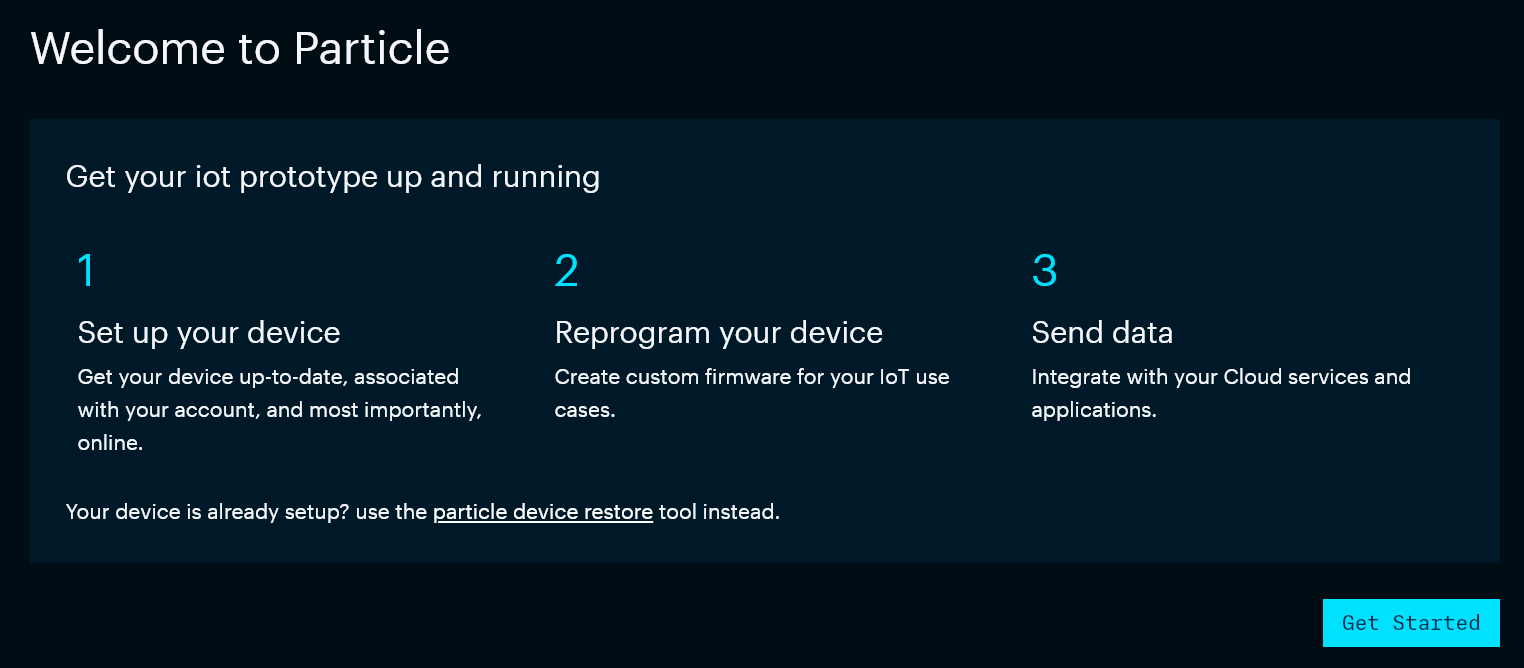Click the custom firmware description text
Image resolution: width=1524 pixels, height=668 pixels.
tap(752, 393)
